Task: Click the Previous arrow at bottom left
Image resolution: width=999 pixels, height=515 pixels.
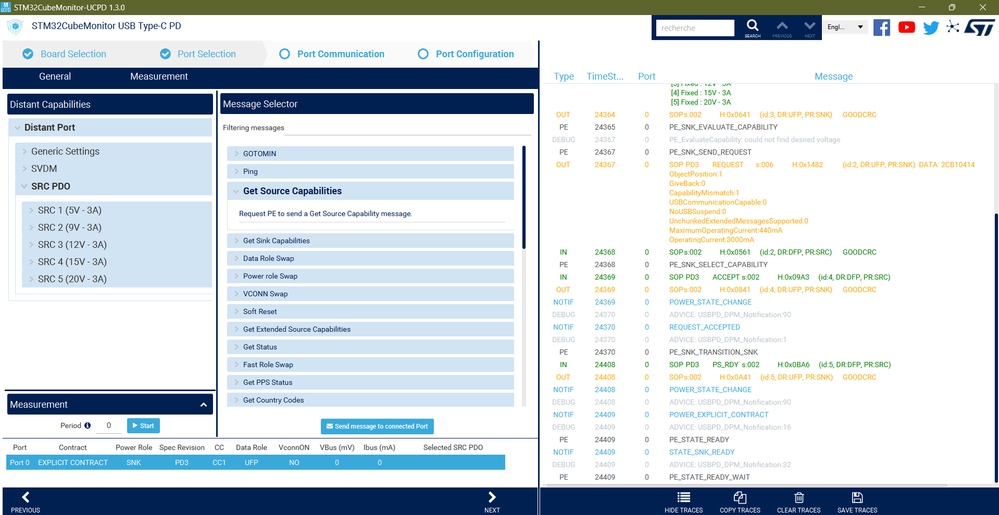Action: [25, 497]
